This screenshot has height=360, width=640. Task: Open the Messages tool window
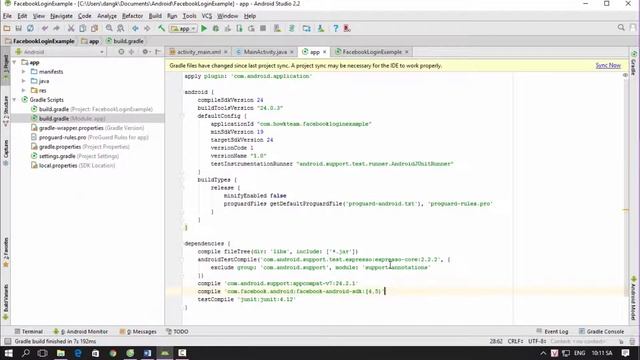click(x=138, y=331)
